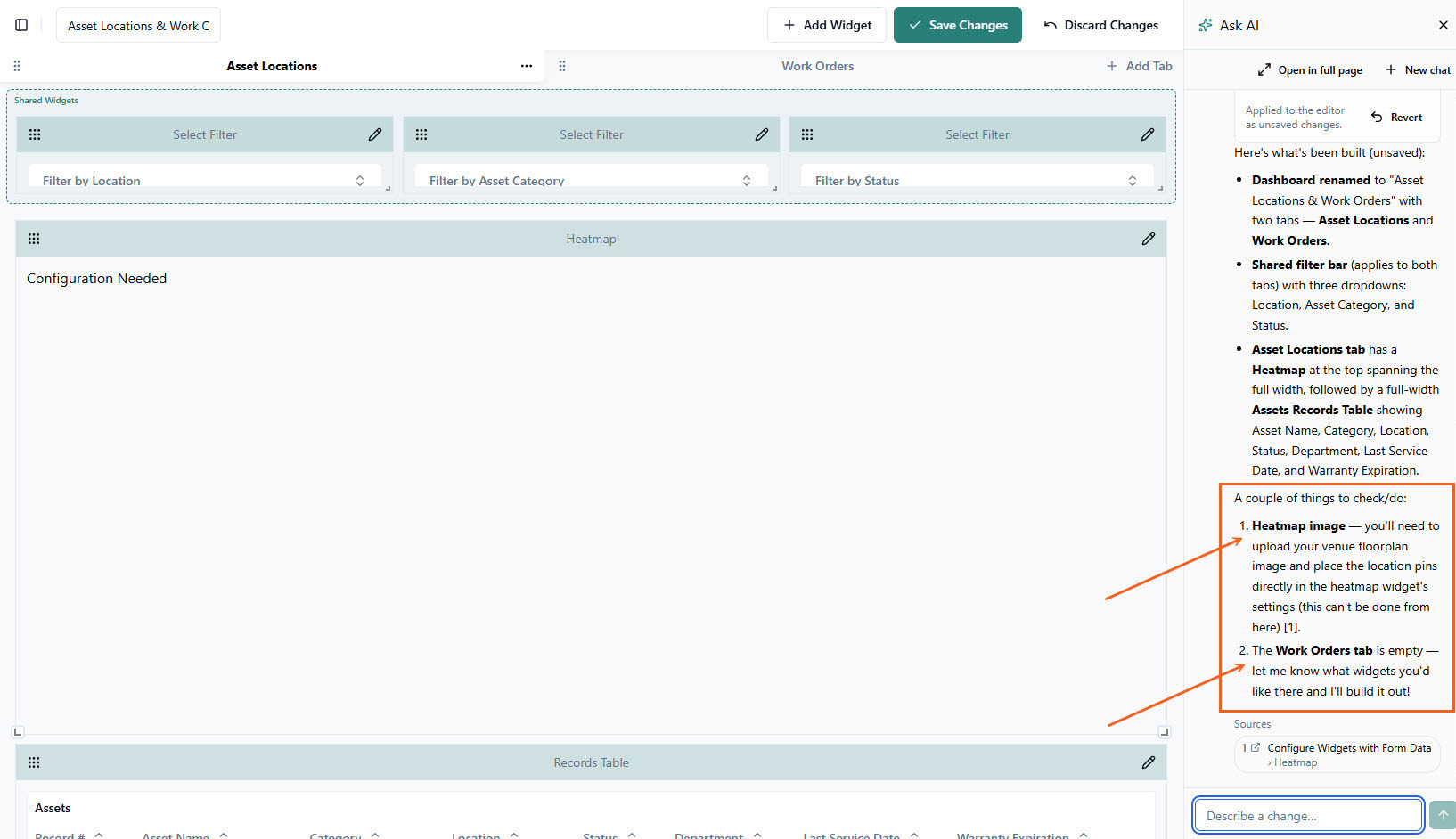The width and height of the screenshot is (1456, 839).
Task: Click drag handle of Work Orders tab
Action: click(x=561, y=66)
